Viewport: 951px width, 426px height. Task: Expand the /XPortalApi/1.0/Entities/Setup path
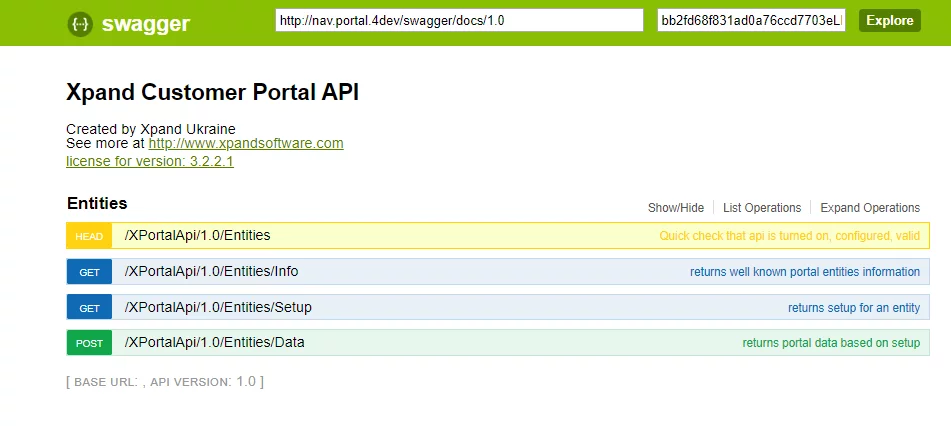[x=218, y=308]
